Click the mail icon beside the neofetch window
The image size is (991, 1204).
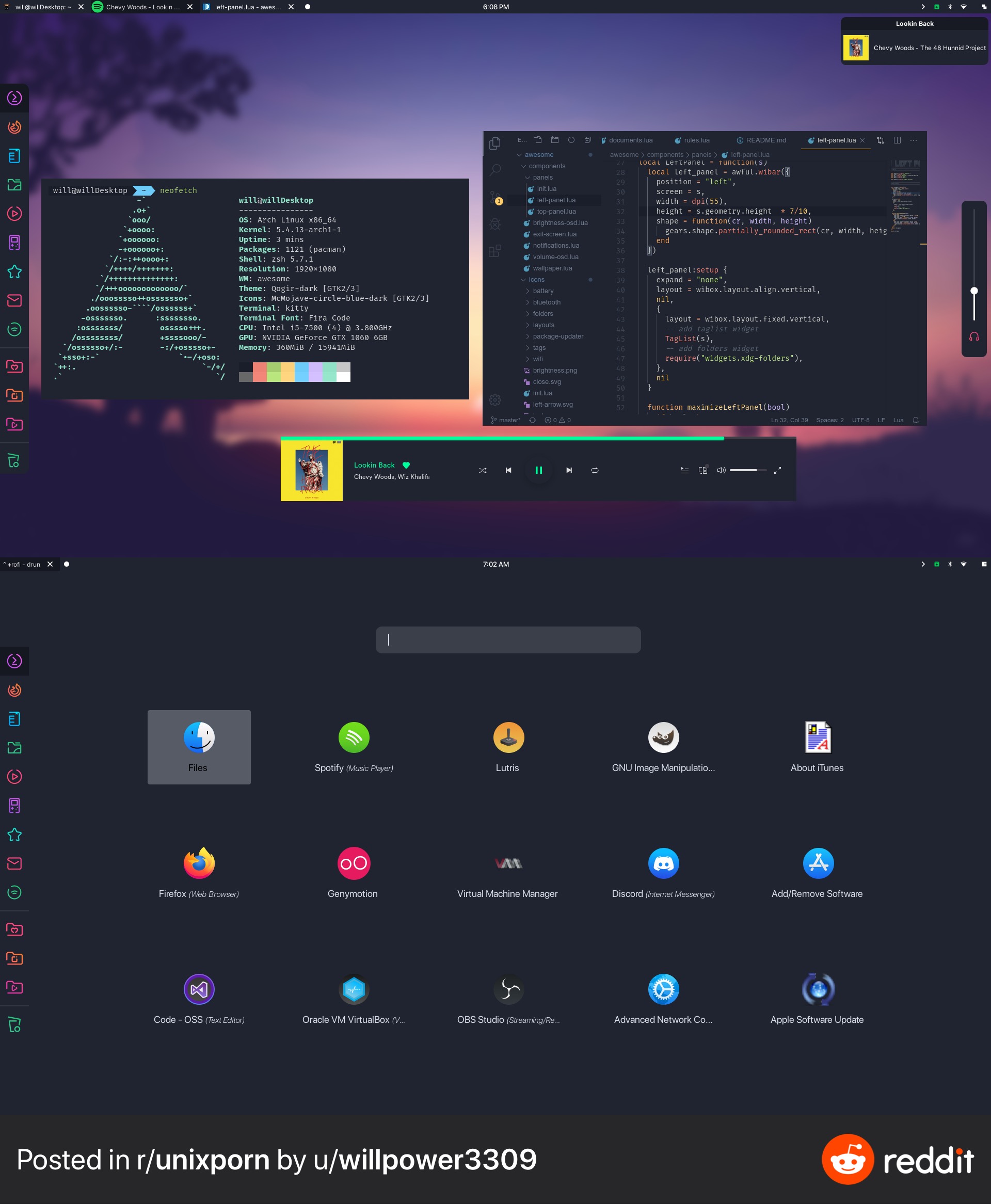pyautogui.click(x=14, y=300)
